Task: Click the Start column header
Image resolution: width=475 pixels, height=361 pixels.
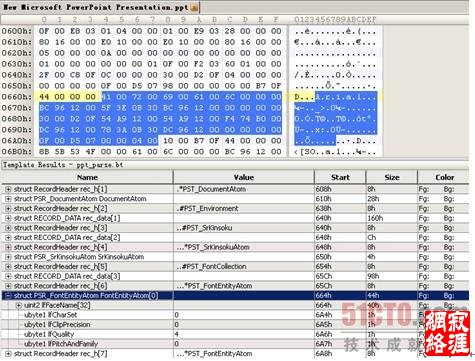Action: (x=340, y=177)
